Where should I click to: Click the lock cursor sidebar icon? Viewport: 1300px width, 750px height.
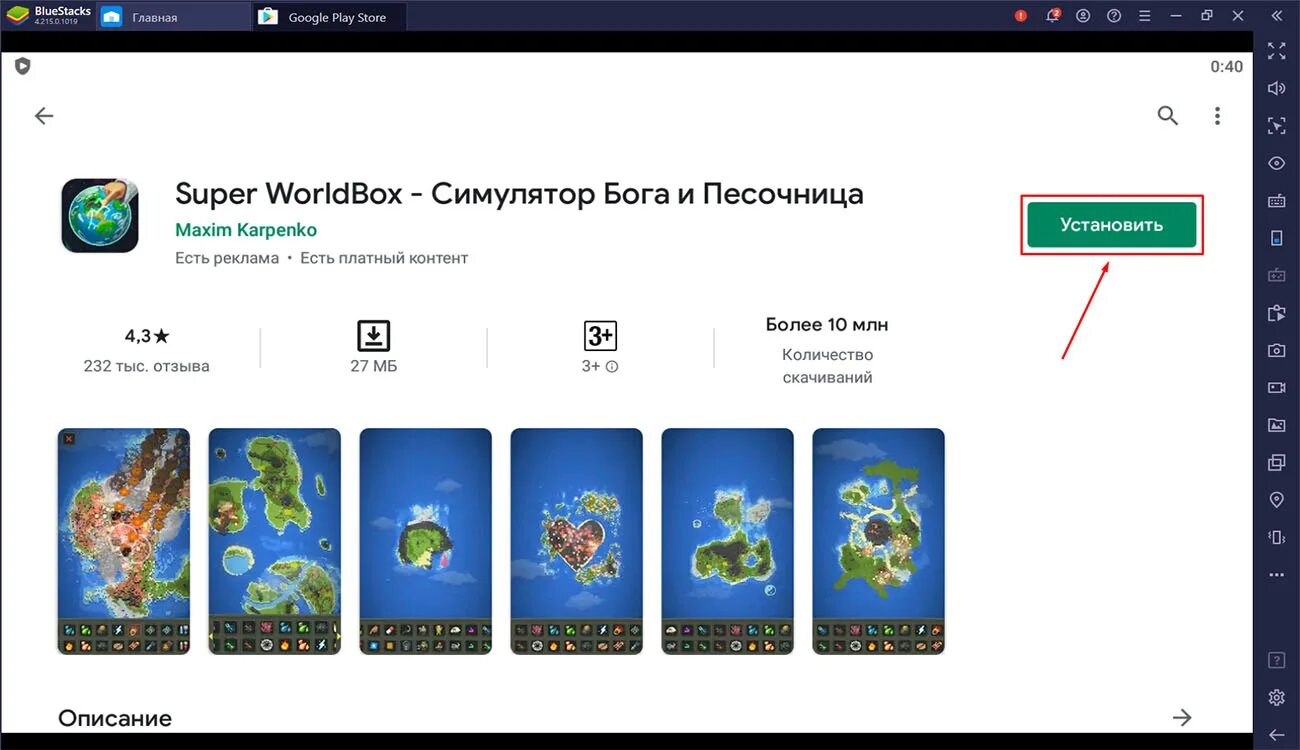click(x=1276, y=126)
